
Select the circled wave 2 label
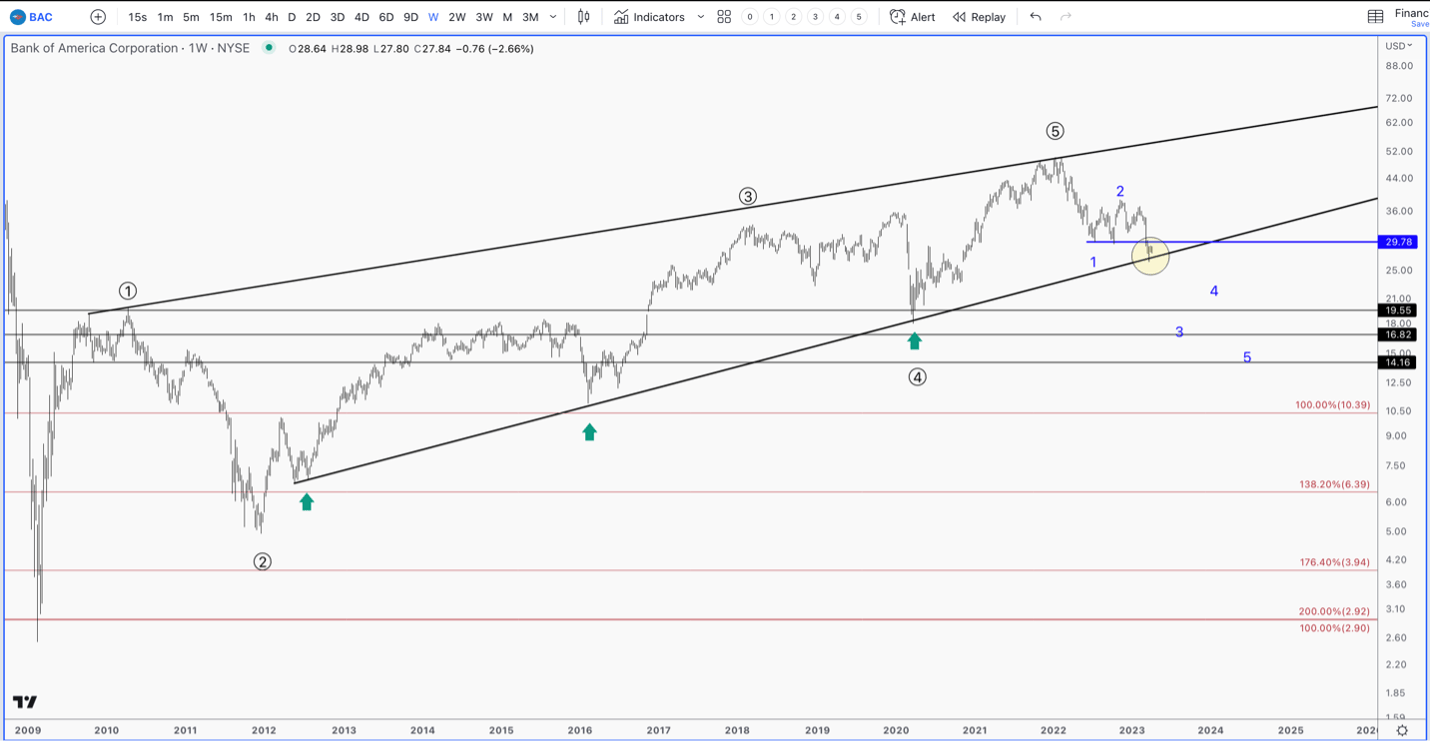point(262,562)
